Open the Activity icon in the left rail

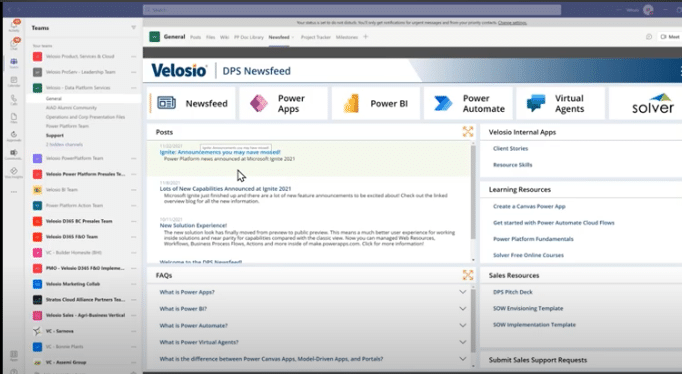(x=14, y=25)
